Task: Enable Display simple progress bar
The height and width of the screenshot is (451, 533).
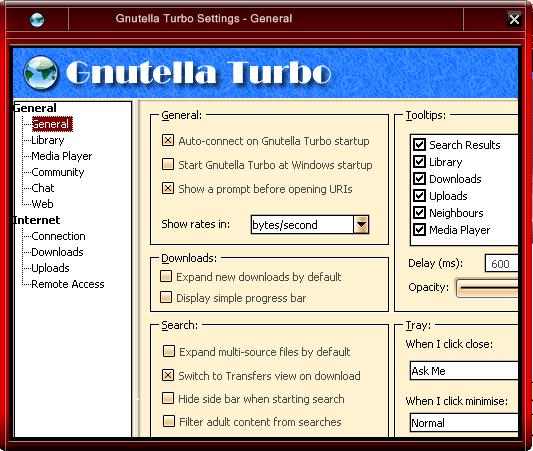Action: point(166,297)
